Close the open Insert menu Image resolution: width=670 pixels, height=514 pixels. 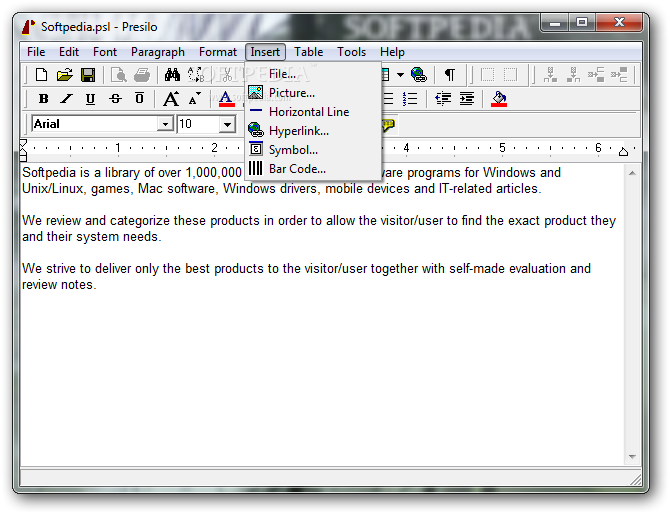265,52
